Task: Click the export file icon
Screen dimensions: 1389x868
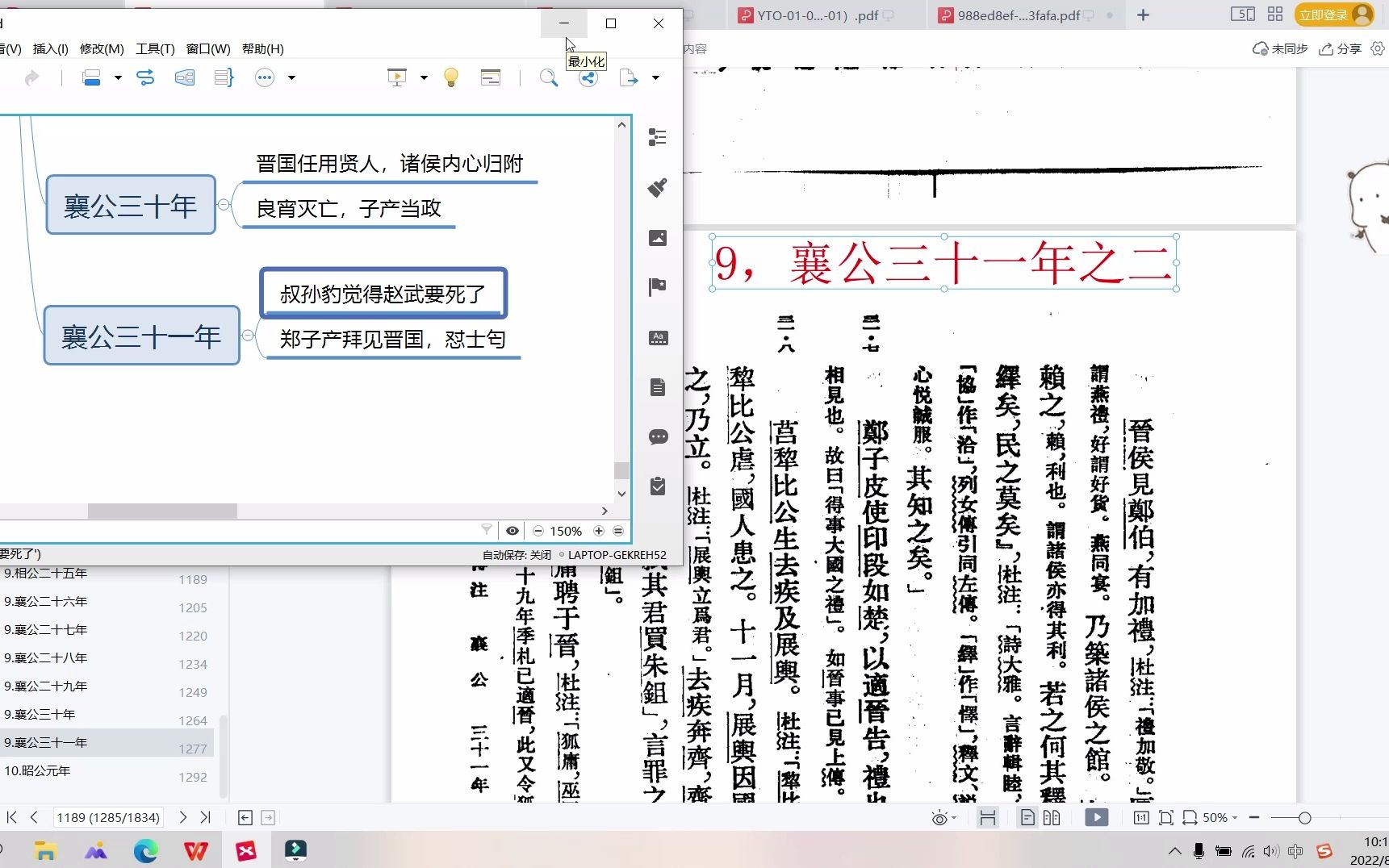Action: click(629, 77)
